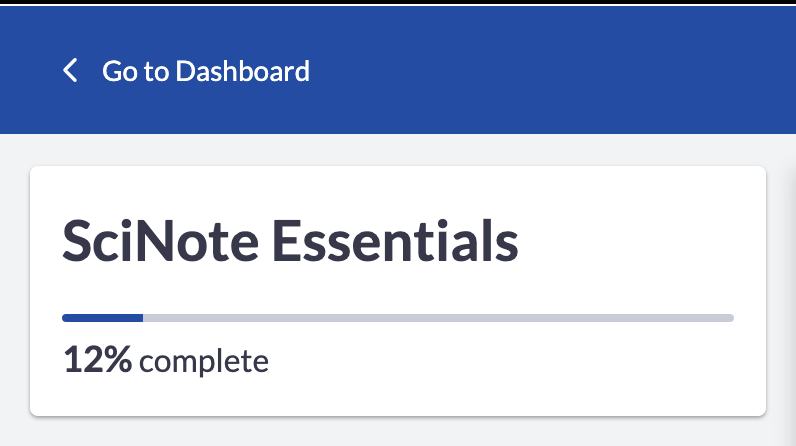Click the SciNote Essentials course title
This screenshot has height=446, width=796.
(290, 242)
